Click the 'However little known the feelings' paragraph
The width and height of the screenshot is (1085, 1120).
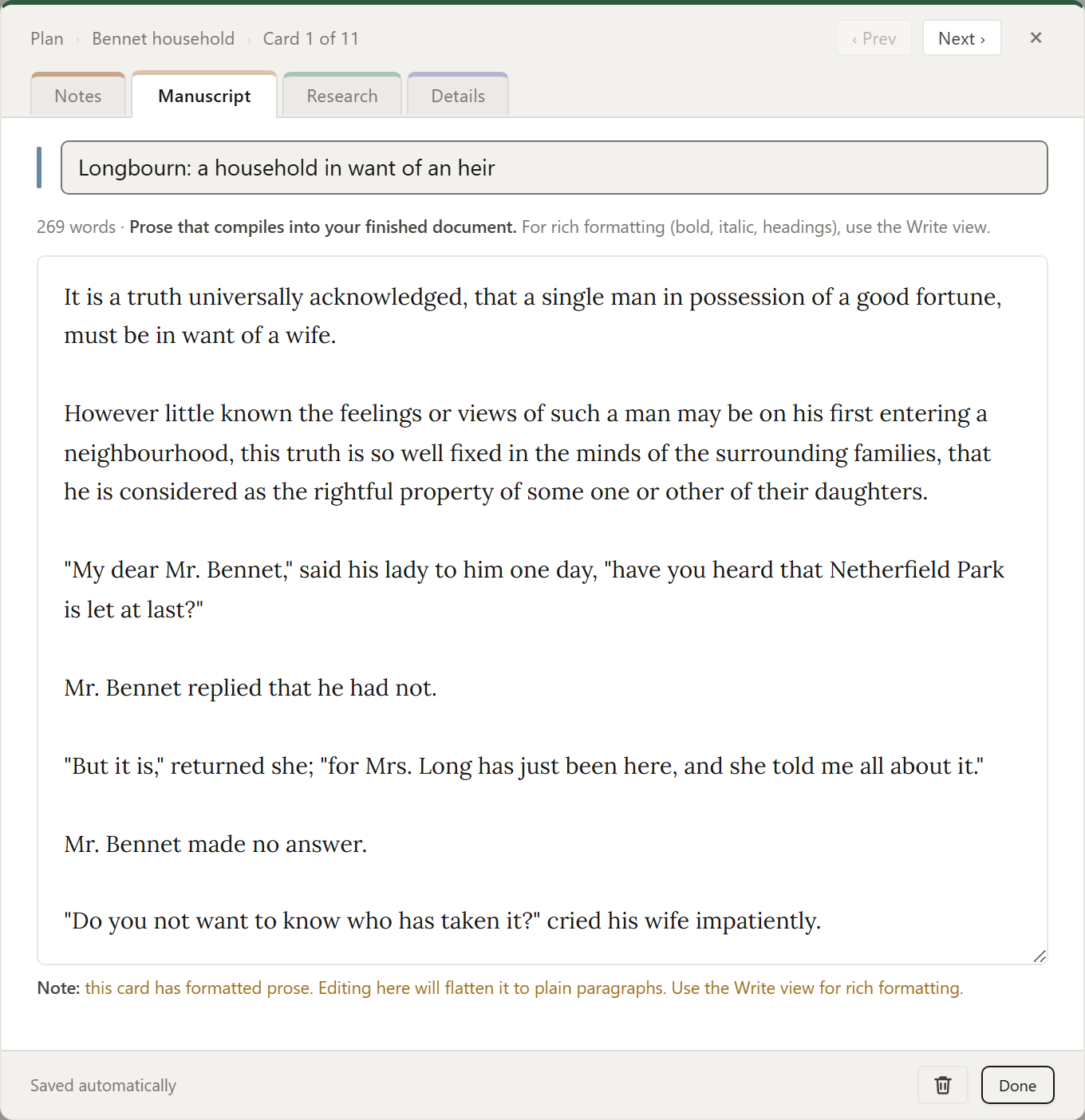(x=528, y=452)
